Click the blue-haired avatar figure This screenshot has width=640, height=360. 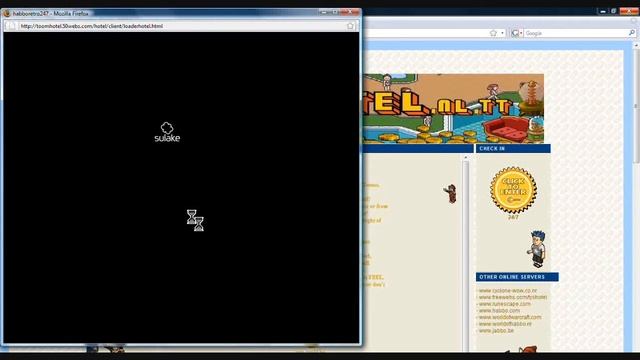click(537, 249)
